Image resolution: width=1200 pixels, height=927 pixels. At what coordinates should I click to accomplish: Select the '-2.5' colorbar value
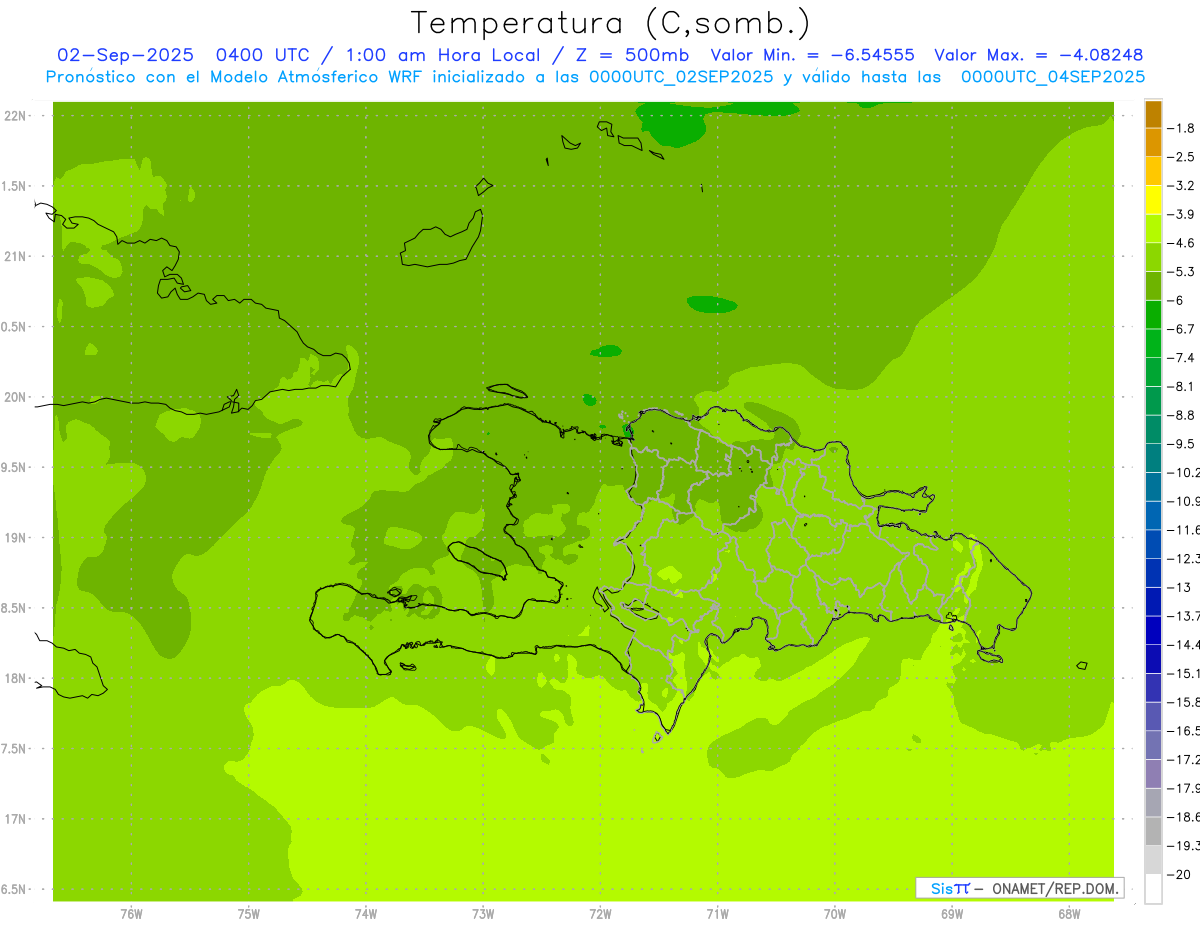tap(1182, 157)
